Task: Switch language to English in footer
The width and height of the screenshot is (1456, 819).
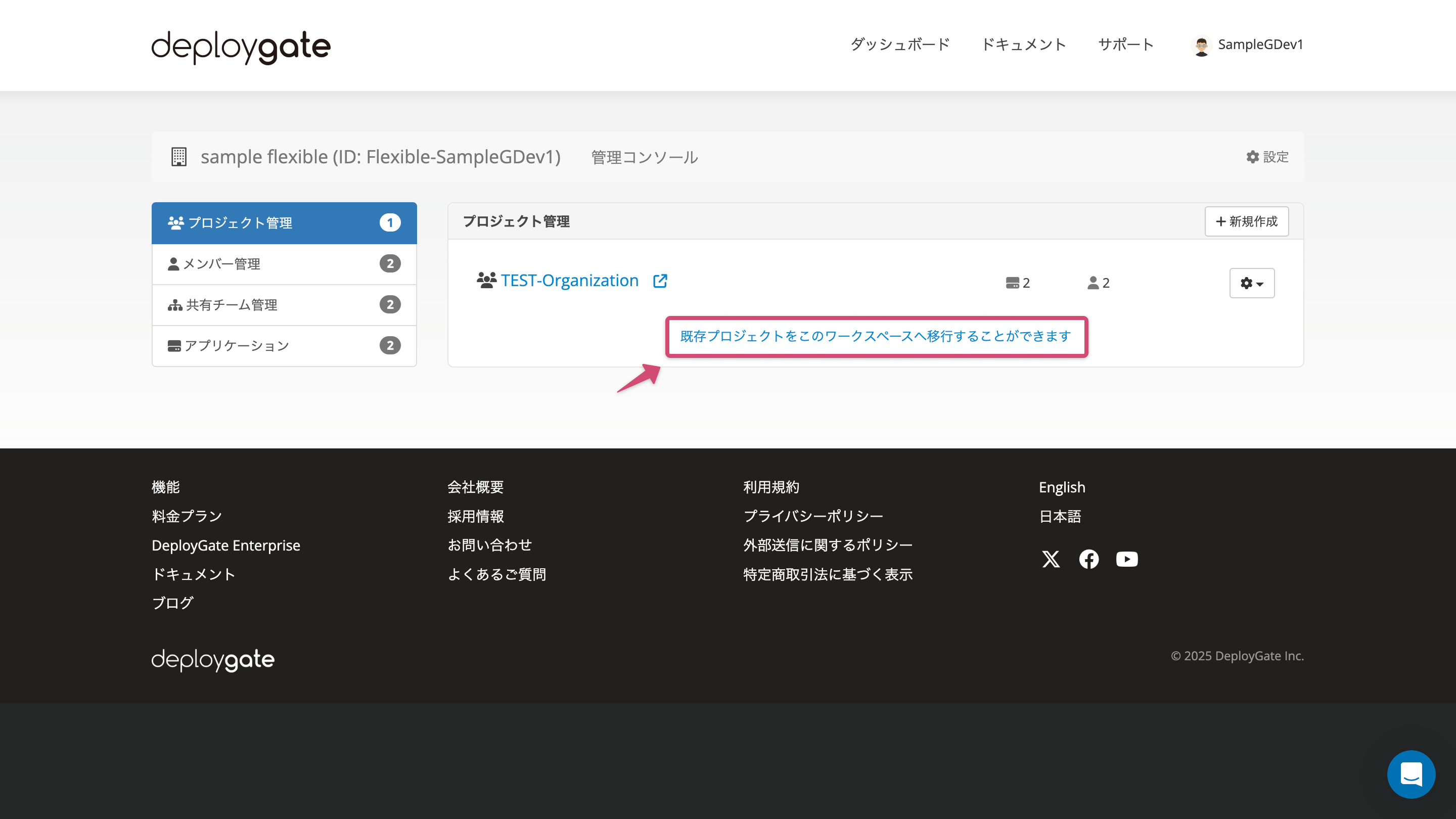Action: [x=1062, y=487]
